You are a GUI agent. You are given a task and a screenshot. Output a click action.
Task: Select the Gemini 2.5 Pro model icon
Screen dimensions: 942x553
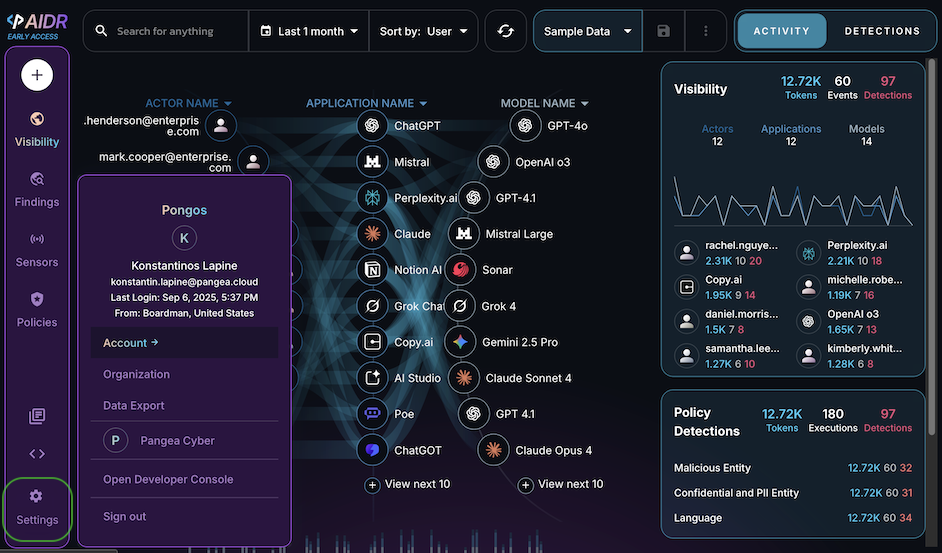click(461, 342)
